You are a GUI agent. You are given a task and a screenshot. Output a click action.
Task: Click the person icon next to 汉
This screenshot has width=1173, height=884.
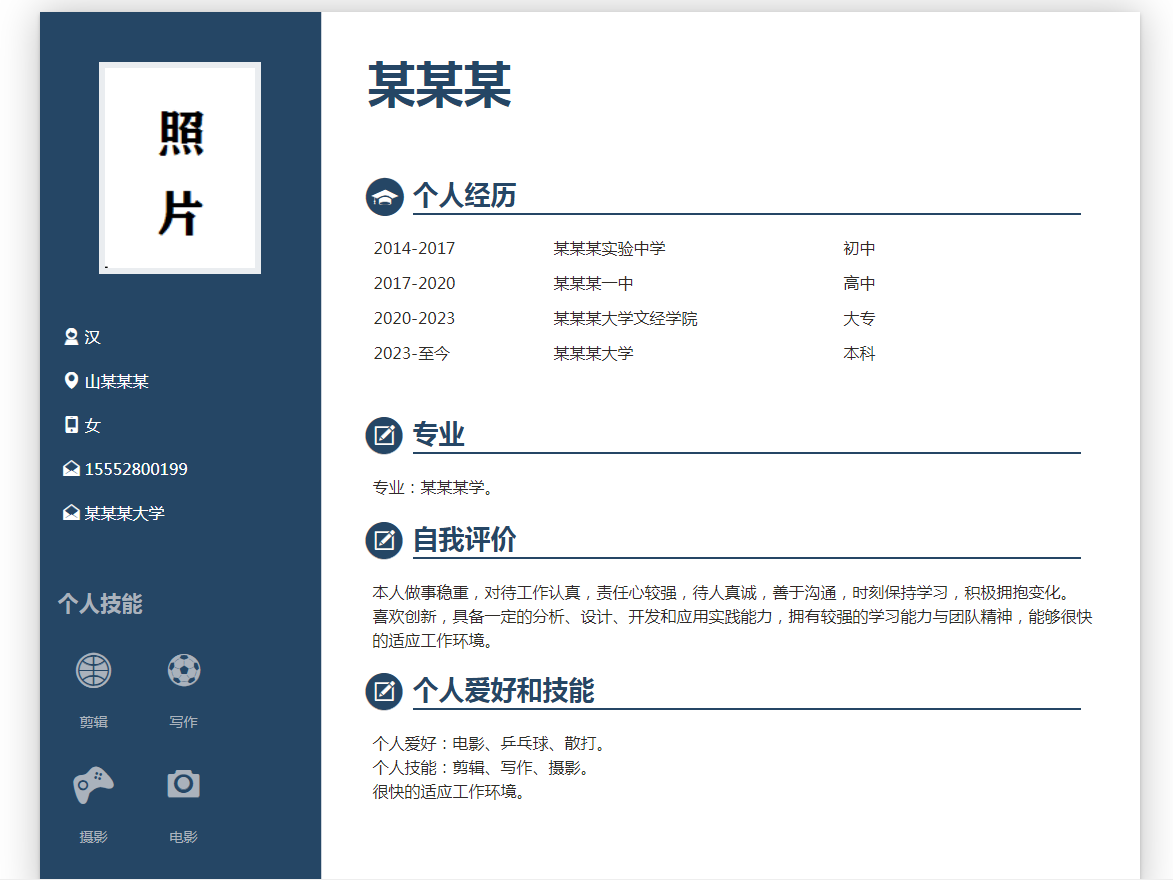71,337
